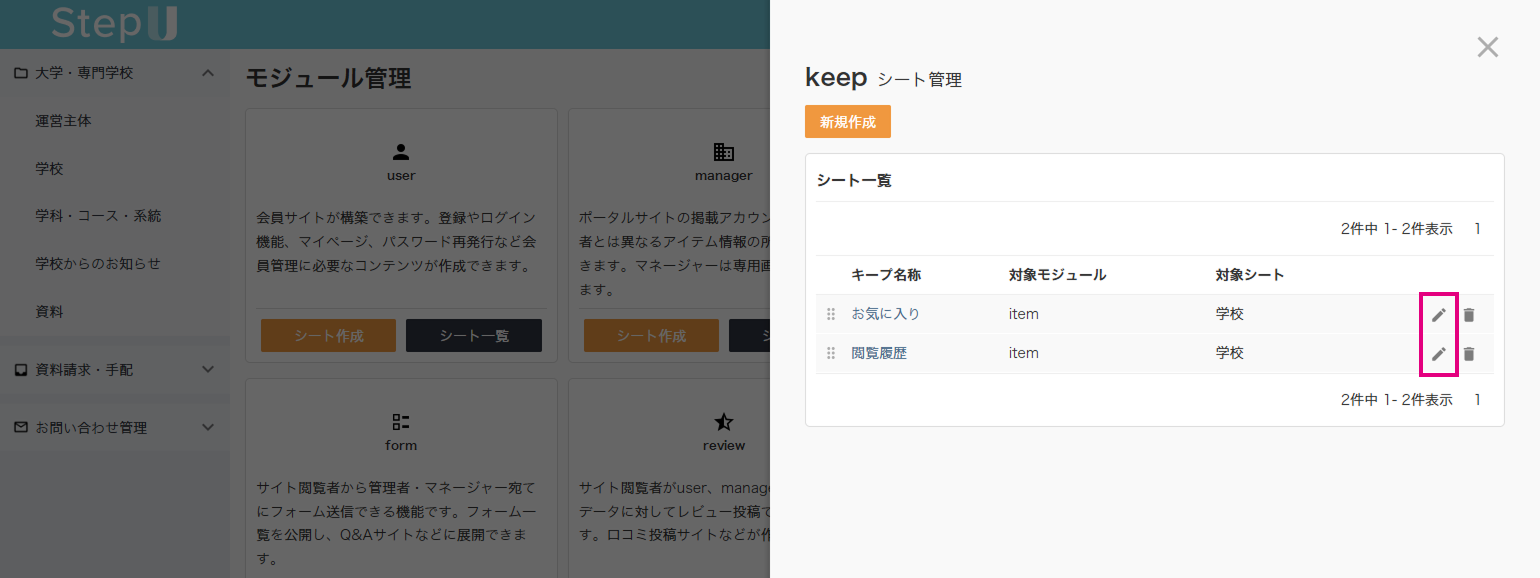Go to page 1 in top pagination

[x=1477, y=229]
